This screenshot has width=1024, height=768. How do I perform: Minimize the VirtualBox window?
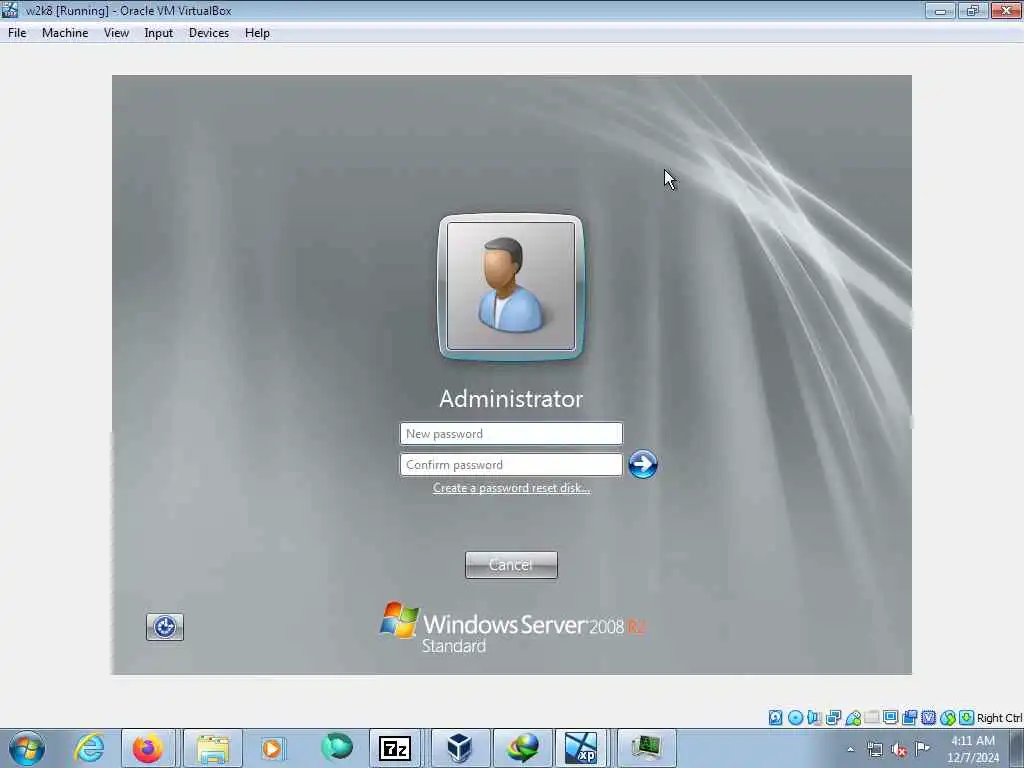point(940,10)
